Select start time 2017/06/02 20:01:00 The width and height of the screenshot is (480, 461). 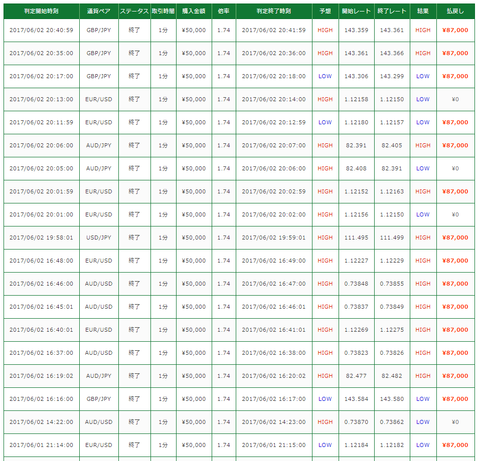point(41,214)
